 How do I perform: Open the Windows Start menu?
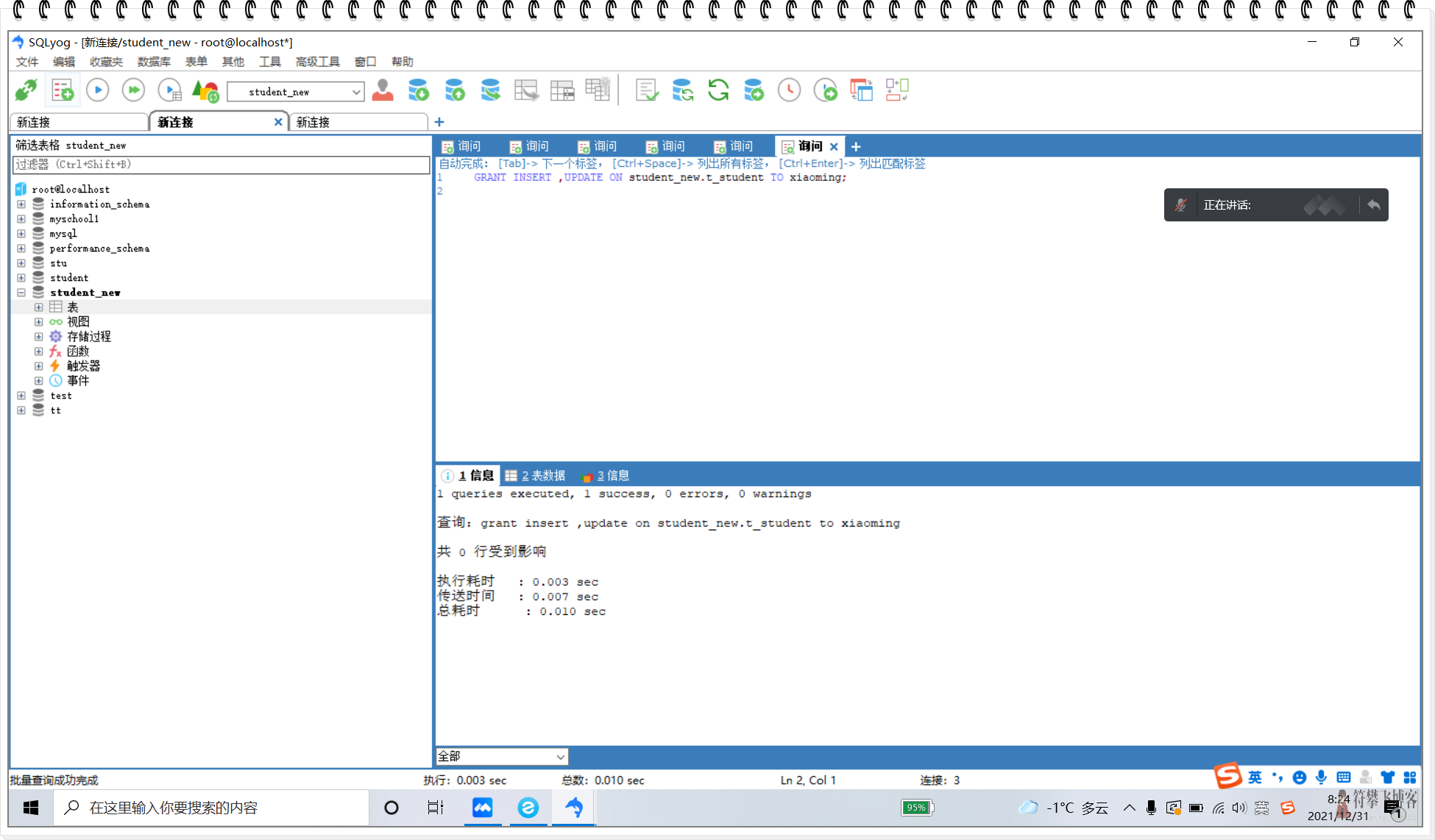click(31, 808)
